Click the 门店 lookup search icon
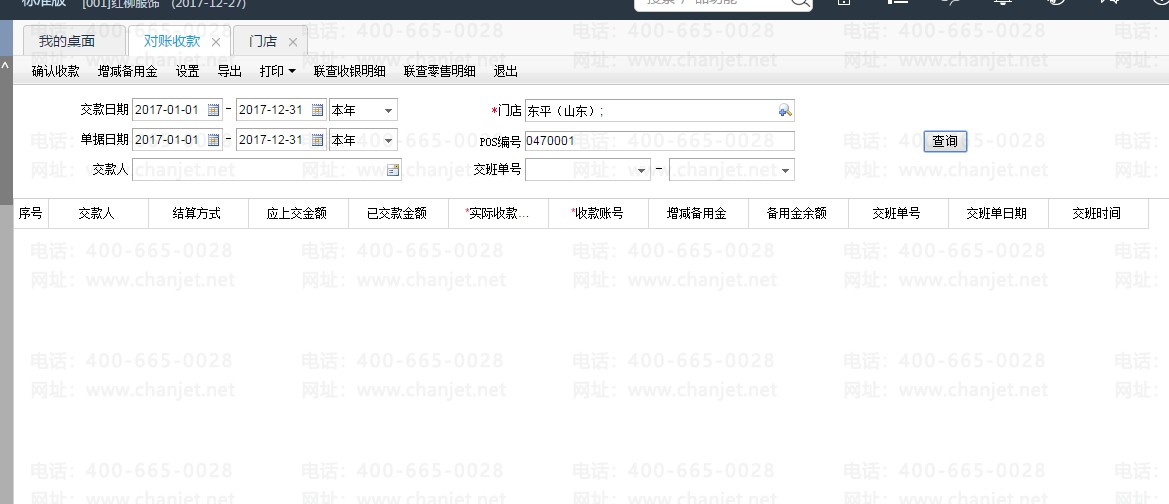This screenshot has width=1169, height=504. coord(785,110)
